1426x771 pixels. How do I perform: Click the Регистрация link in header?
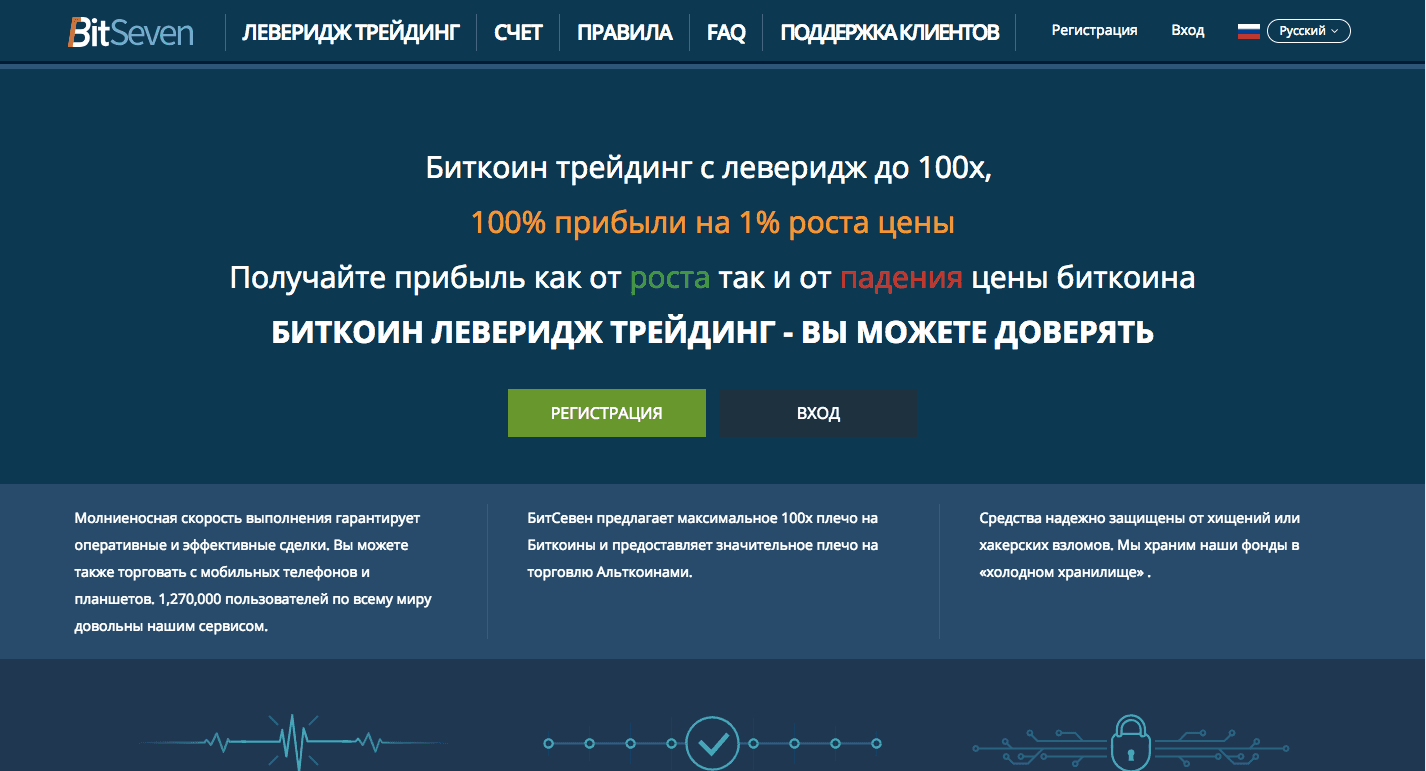coord(1094,30)
